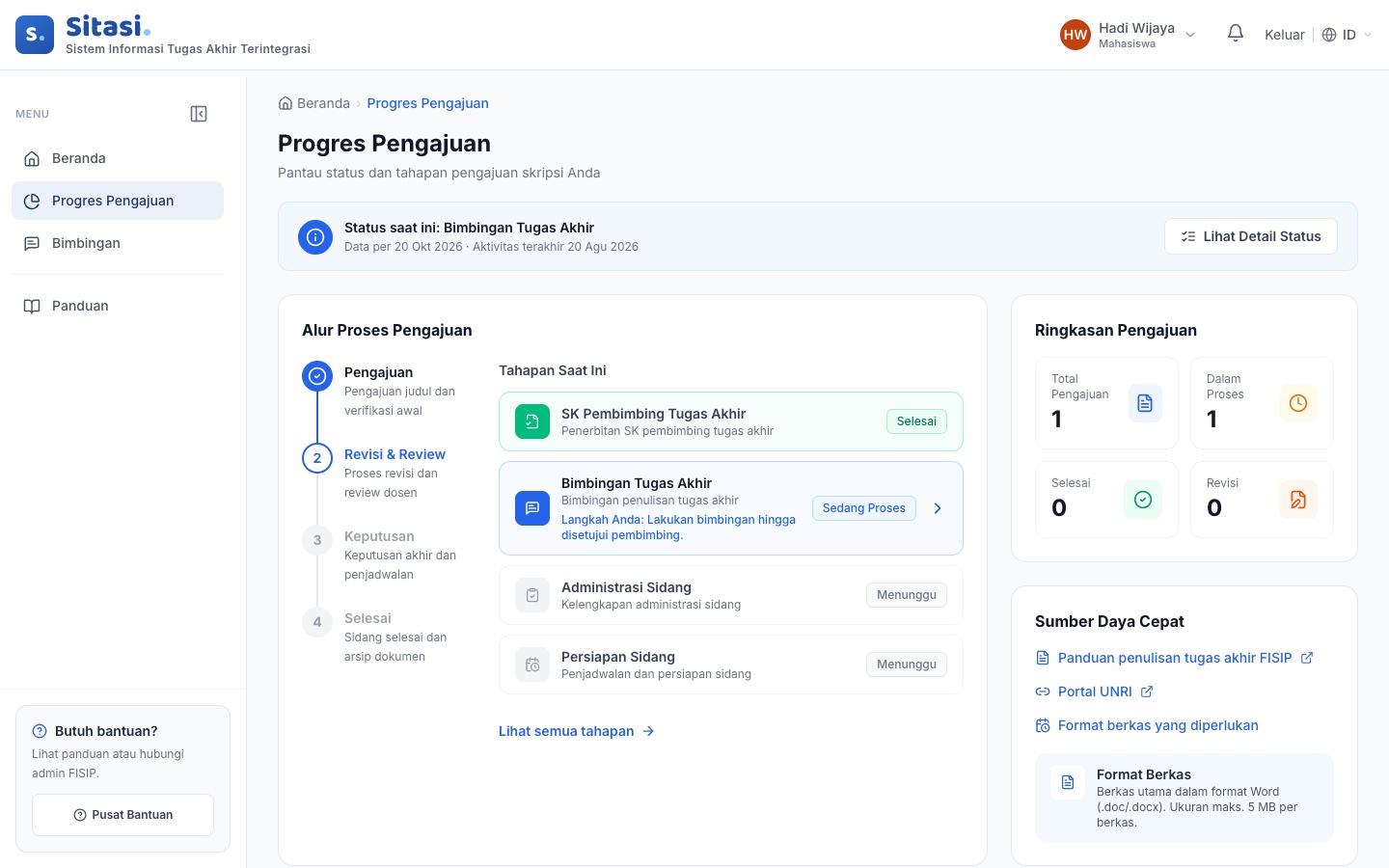Click the Selesai summary checkmark icon
The image size is (1389, 868).
click(1143, 500)
